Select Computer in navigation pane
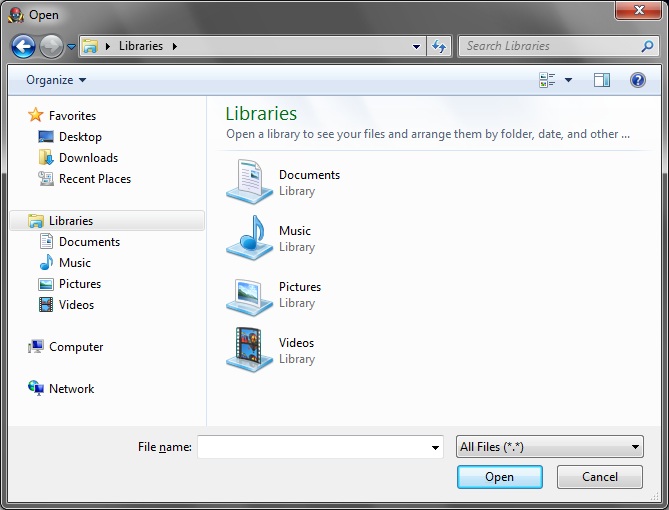This screenshot has height=510, width=669. [76, 347]
